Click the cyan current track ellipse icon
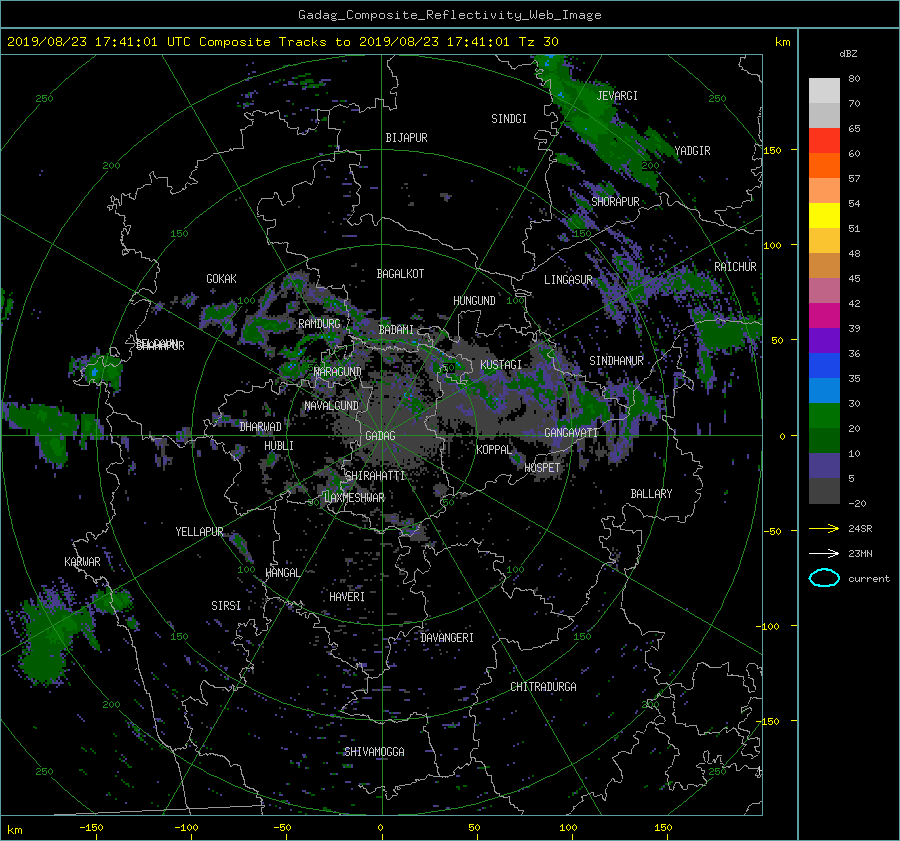Screen dimensions: 900x841 click(x=824, y=578)
